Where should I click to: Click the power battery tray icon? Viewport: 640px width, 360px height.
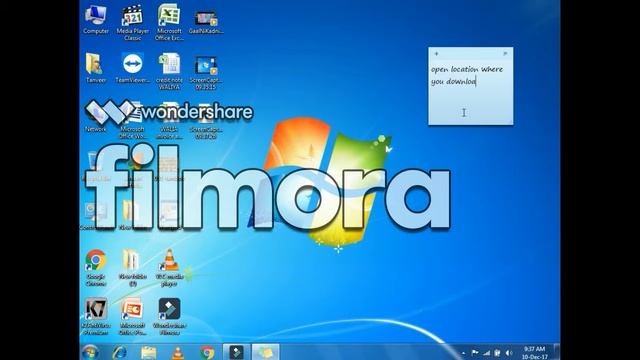pos(497,353)
